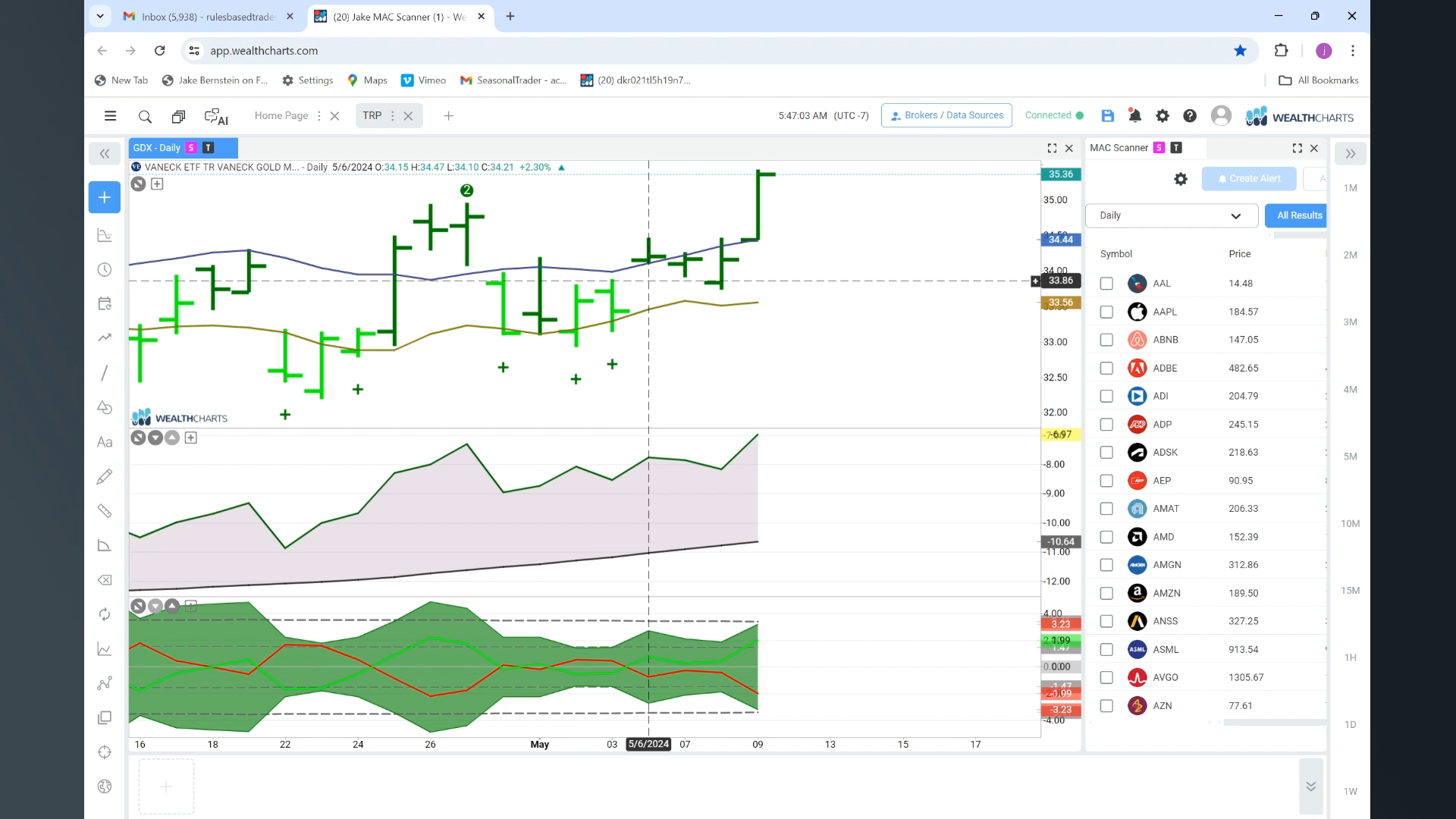Add a new workspace tab
This screenshot has width=1456, height=819.
[x=448, y=116]
